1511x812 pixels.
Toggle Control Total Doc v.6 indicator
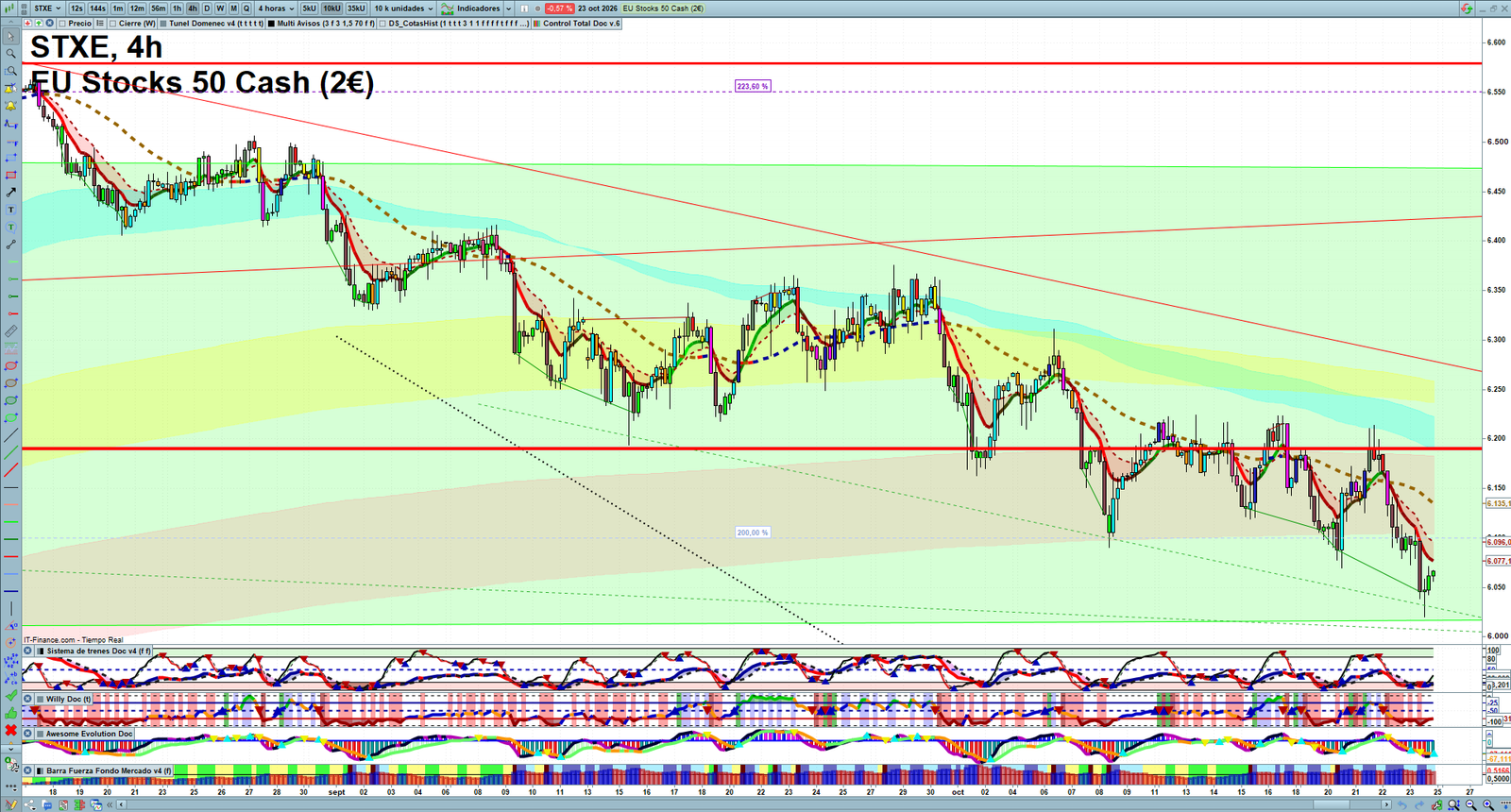point(537,24)
